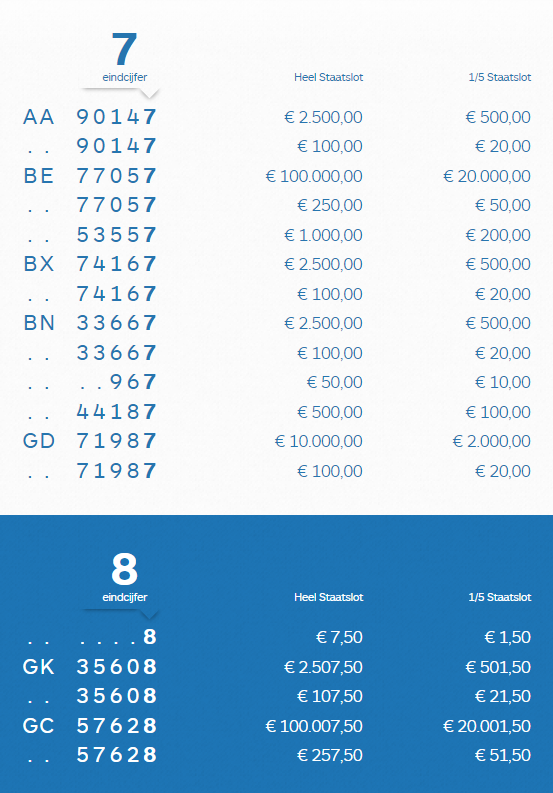
Task: Click the € 100.007,50 prize amount
Action: click(x=314, y=726)
